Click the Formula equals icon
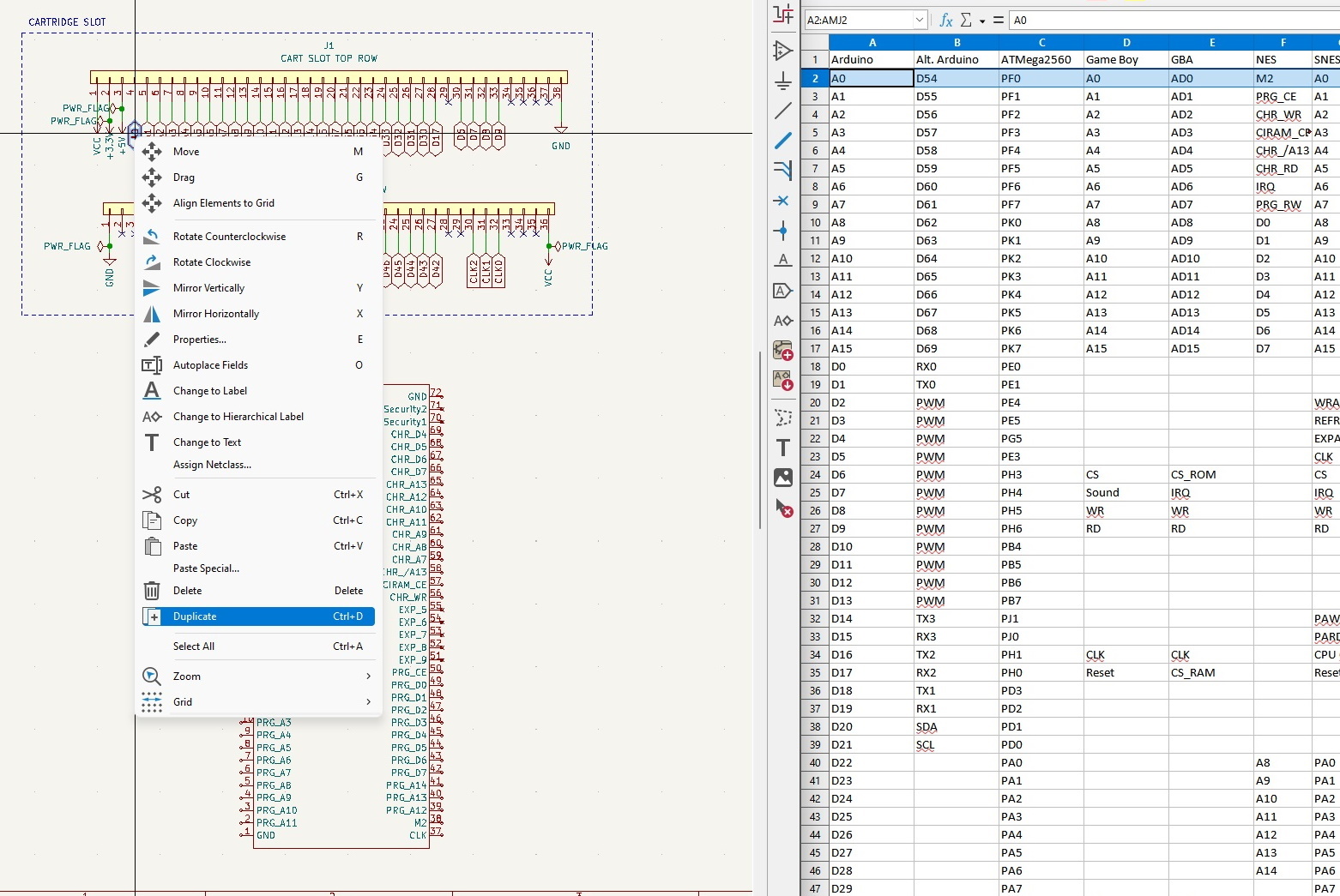 [x=999, y=20]
